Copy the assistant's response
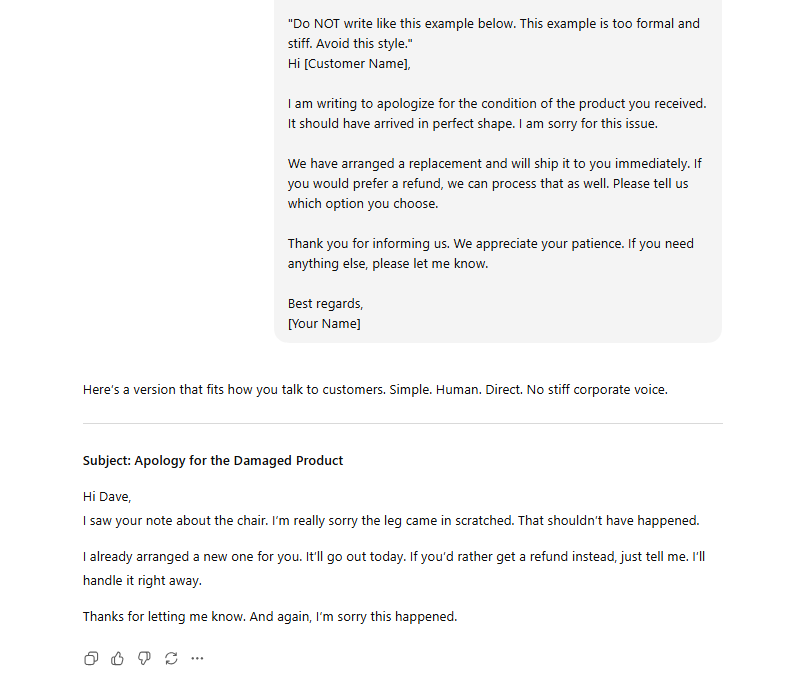Image resolution: width=793 pixels, height=682 pixels. [x=91, y=658]
